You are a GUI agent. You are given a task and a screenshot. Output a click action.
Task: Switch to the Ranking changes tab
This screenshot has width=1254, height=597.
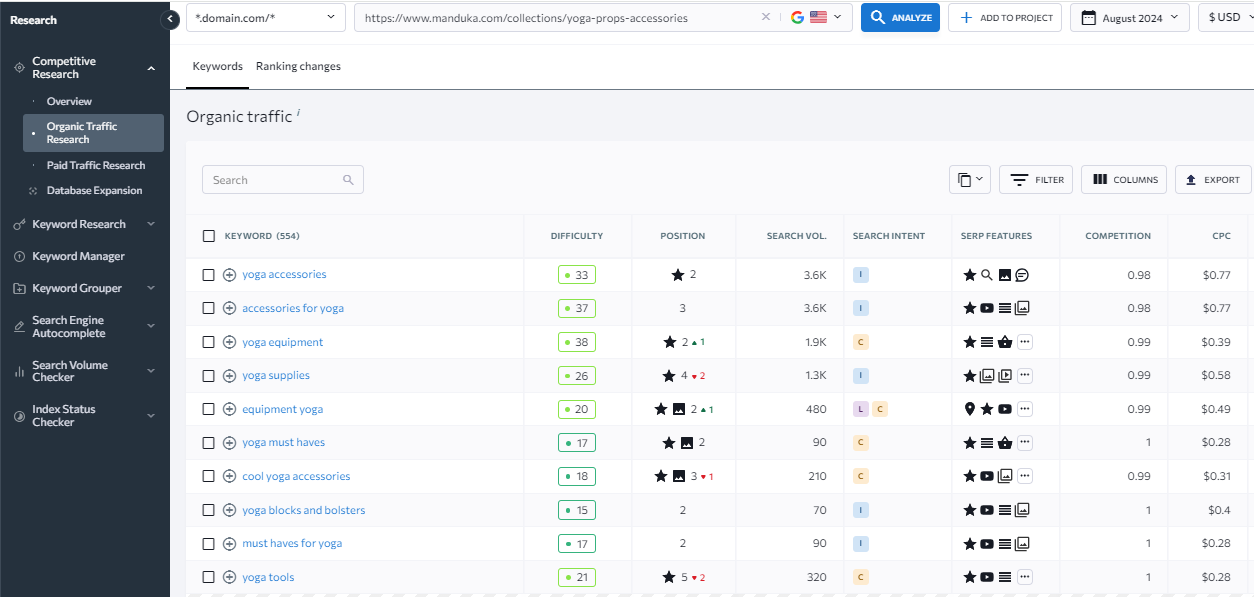298,66
